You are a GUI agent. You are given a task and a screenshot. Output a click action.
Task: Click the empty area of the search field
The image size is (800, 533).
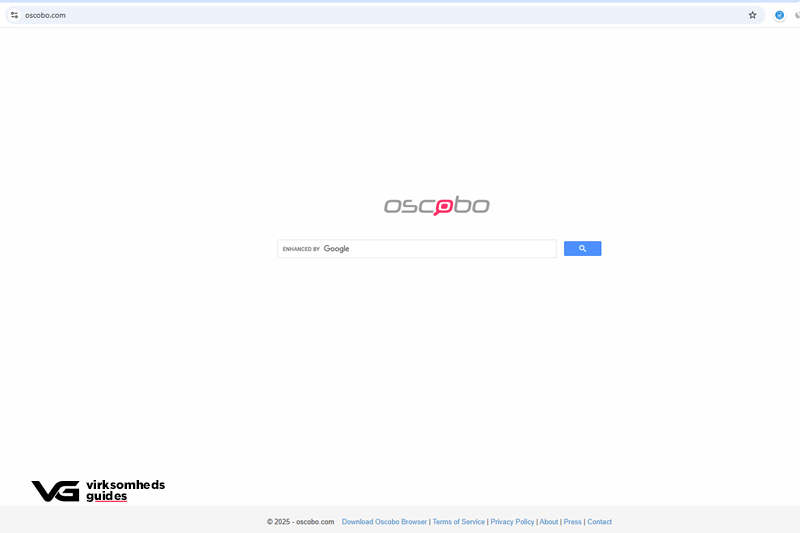[450, 249]
